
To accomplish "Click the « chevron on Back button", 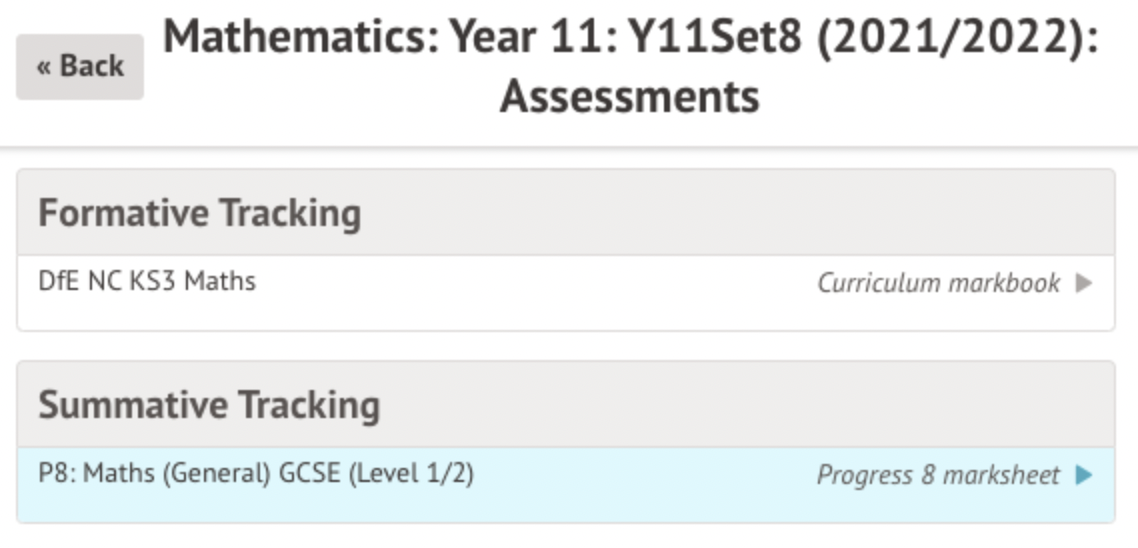I will pos(44,67).
